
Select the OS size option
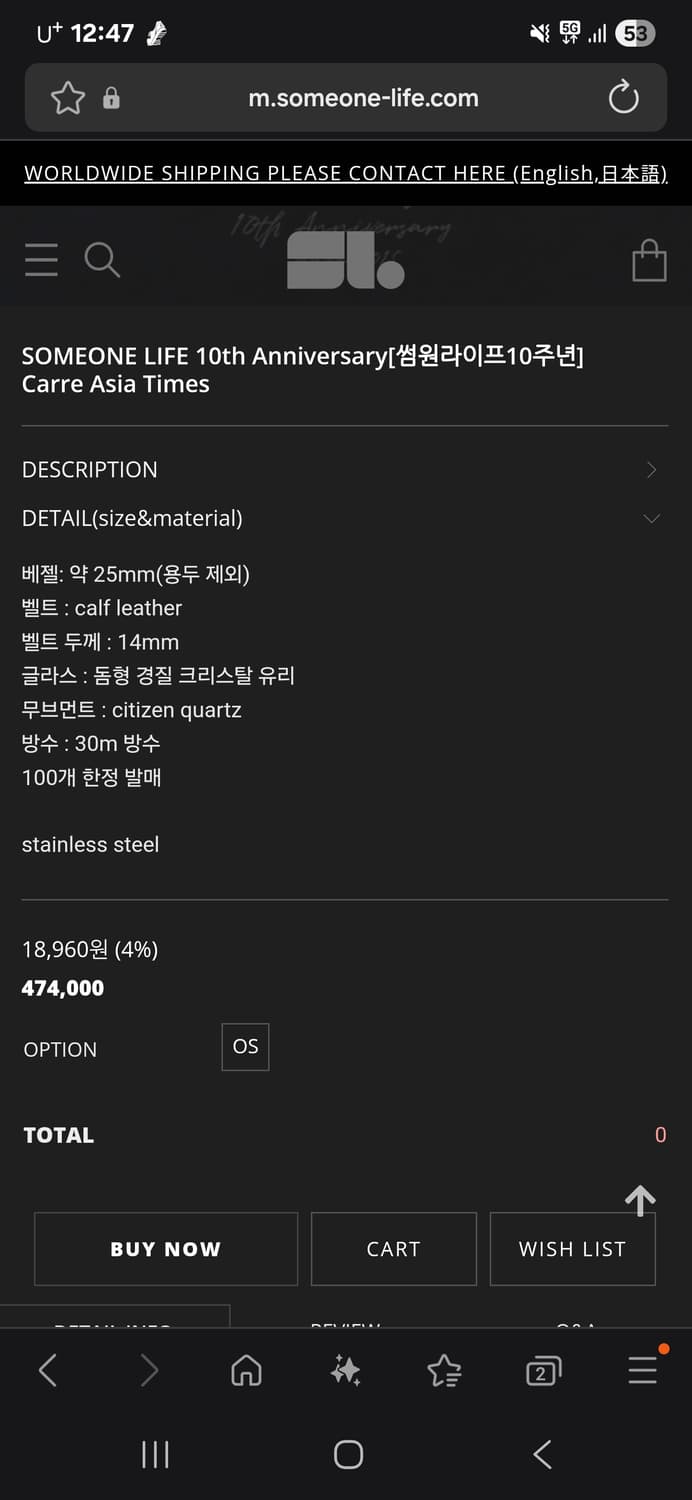245,1047
